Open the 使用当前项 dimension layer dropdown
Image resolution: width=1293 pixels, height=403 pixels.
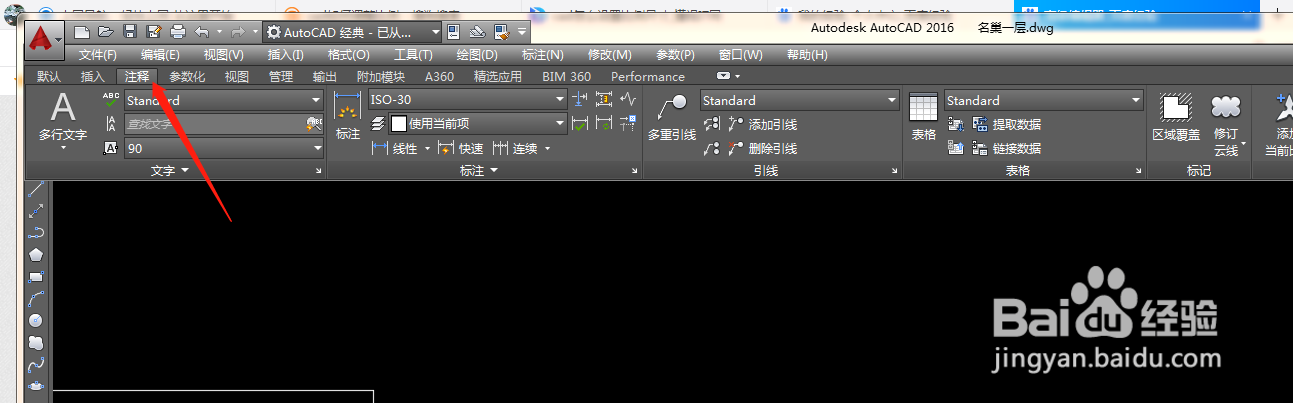pyautogui.click(x=477, y=124)
